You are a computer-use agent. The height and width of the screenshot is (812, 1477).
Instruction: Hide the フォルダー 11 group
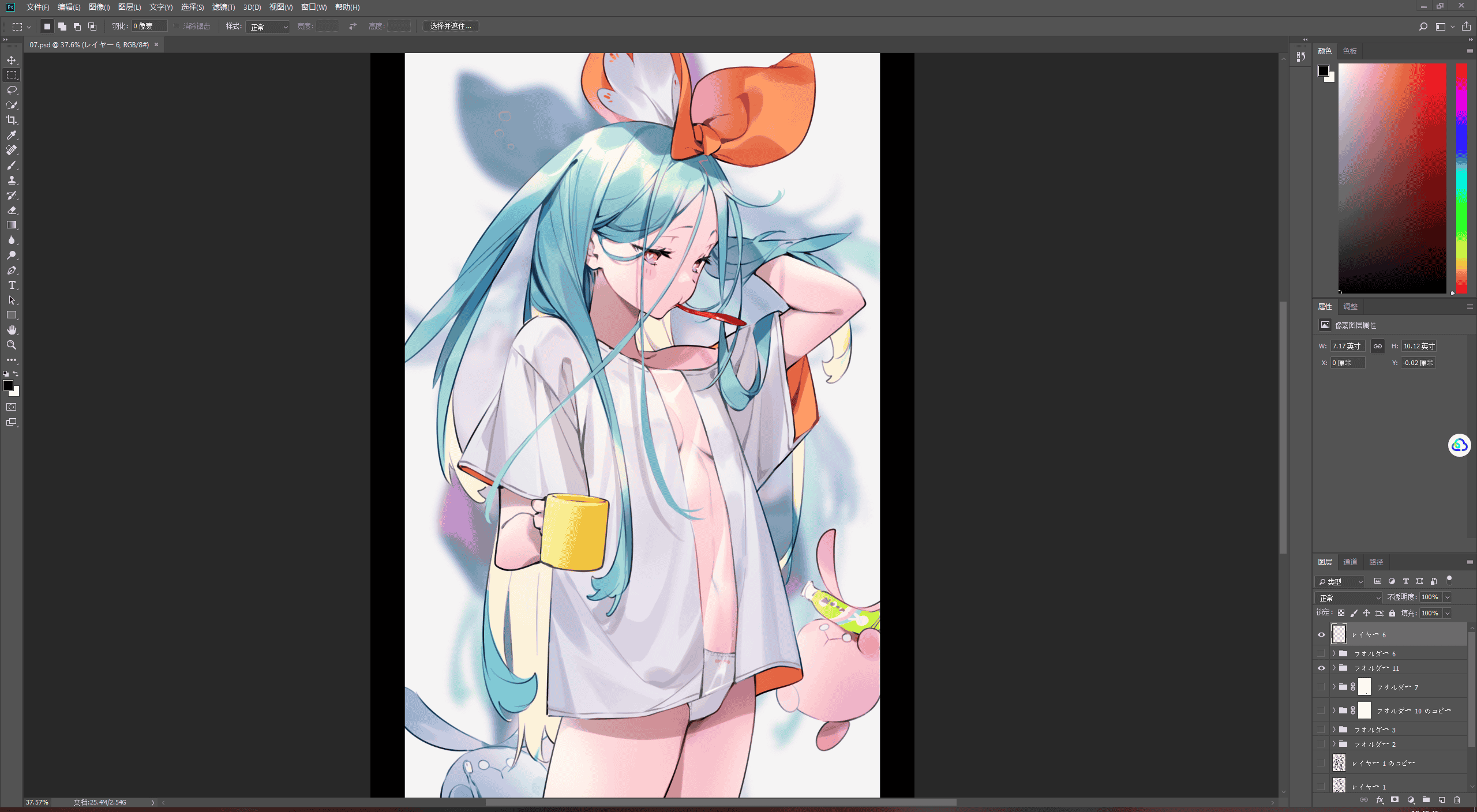[1321, 668]
